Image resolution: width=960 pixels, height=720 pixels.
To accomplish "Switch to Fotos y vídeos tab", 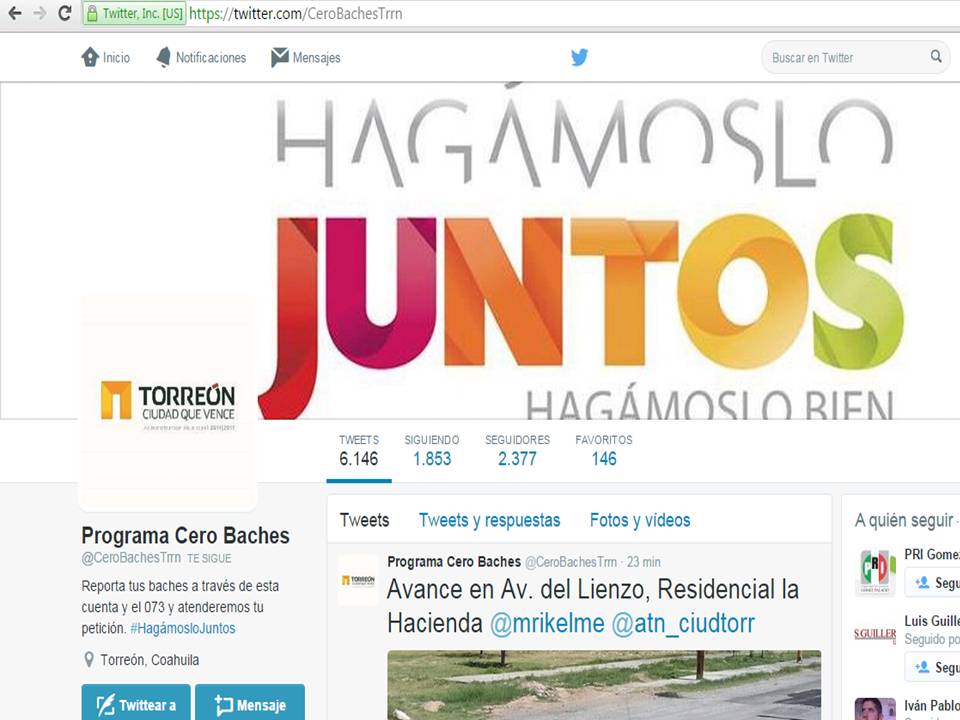I will pos(640,520).
